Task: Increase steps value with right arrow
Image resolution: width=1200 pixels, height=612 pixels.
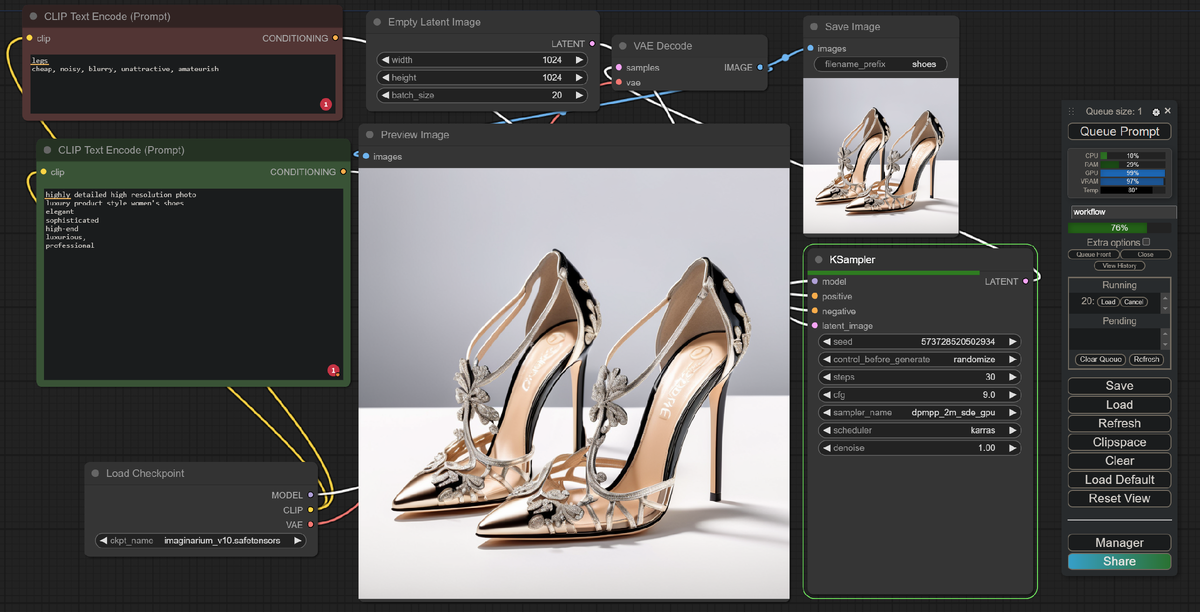Action: pos(1012,377)
